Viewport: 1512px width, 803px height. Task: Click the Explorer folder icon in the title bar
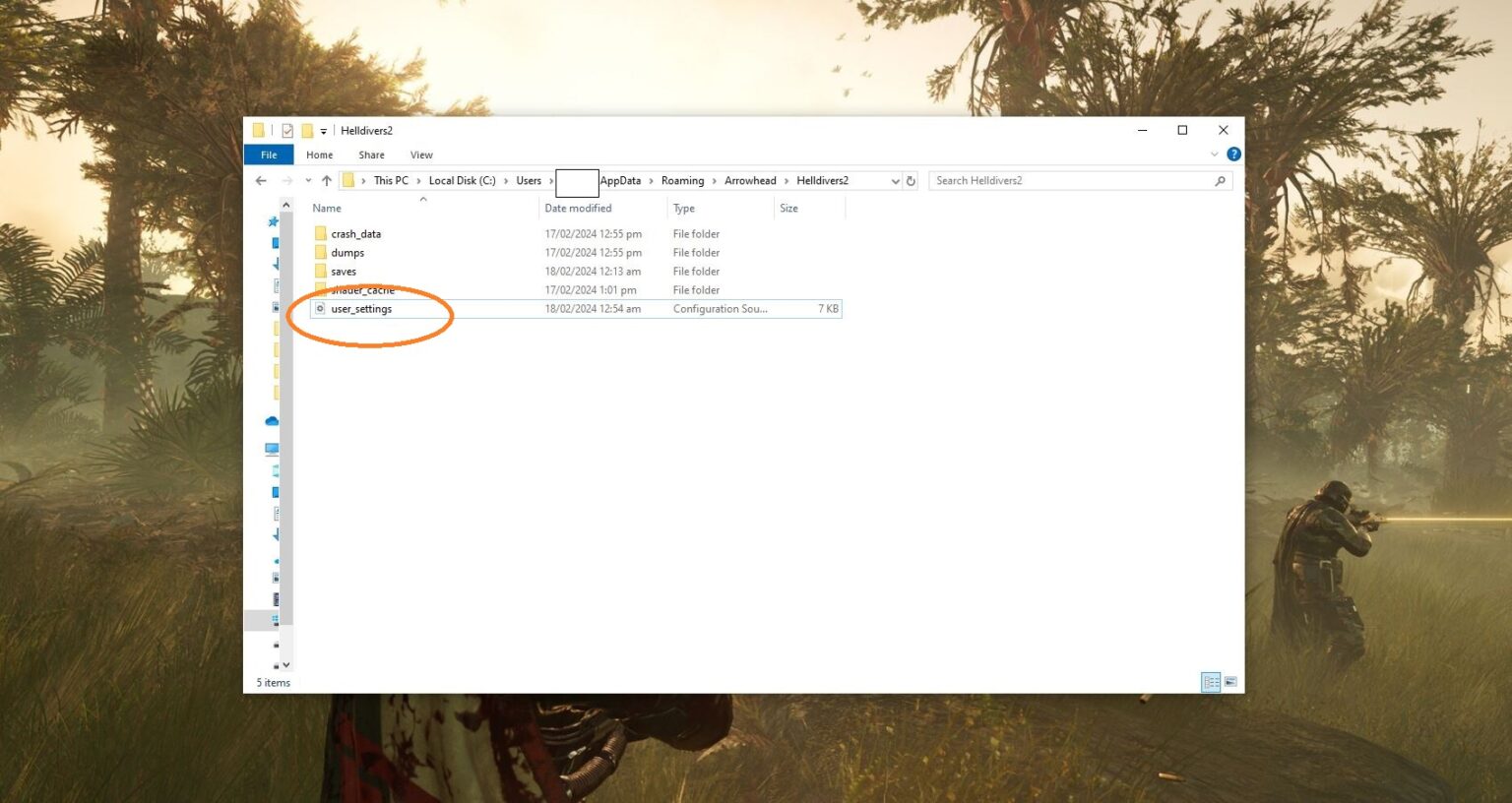[258, 130]
